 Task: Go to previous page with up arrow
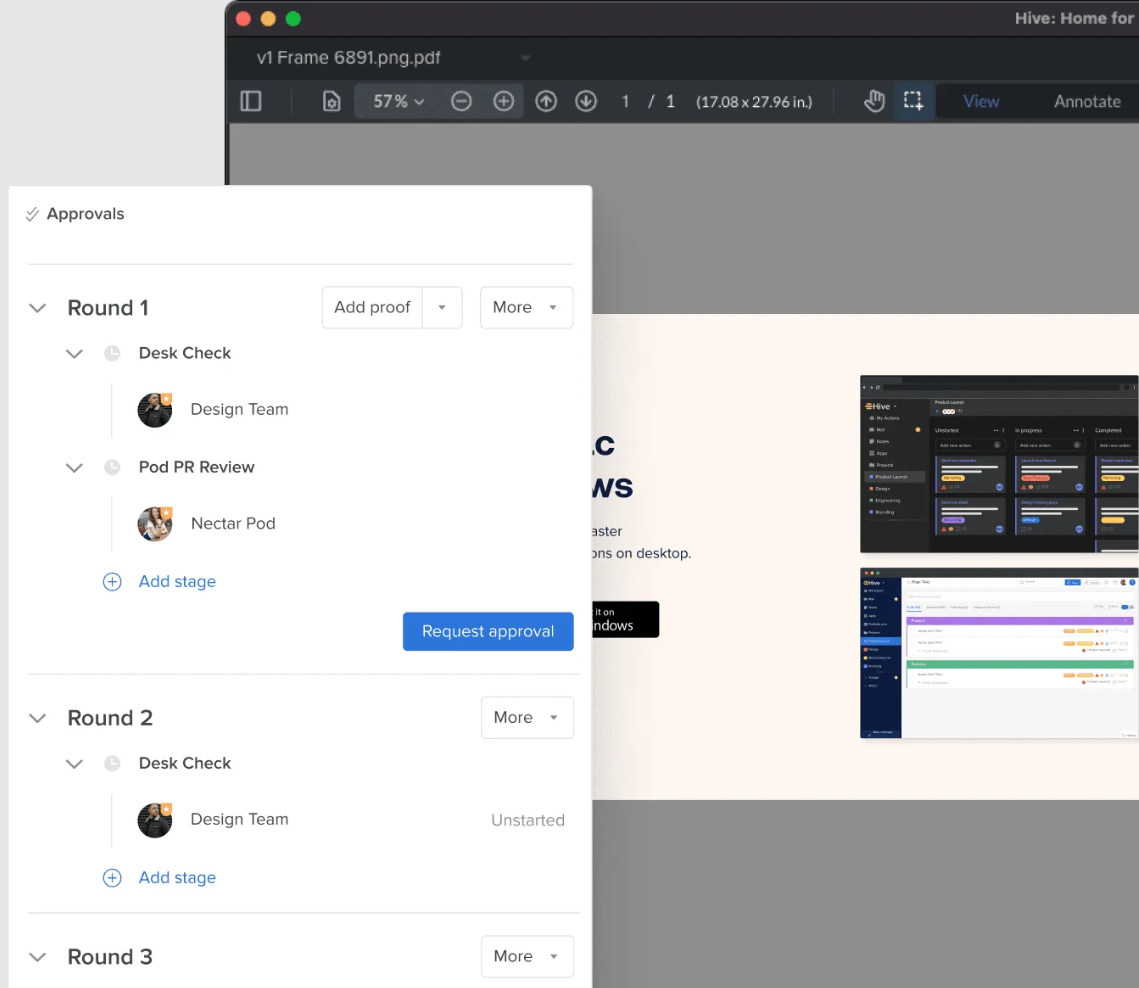(546, 101)
